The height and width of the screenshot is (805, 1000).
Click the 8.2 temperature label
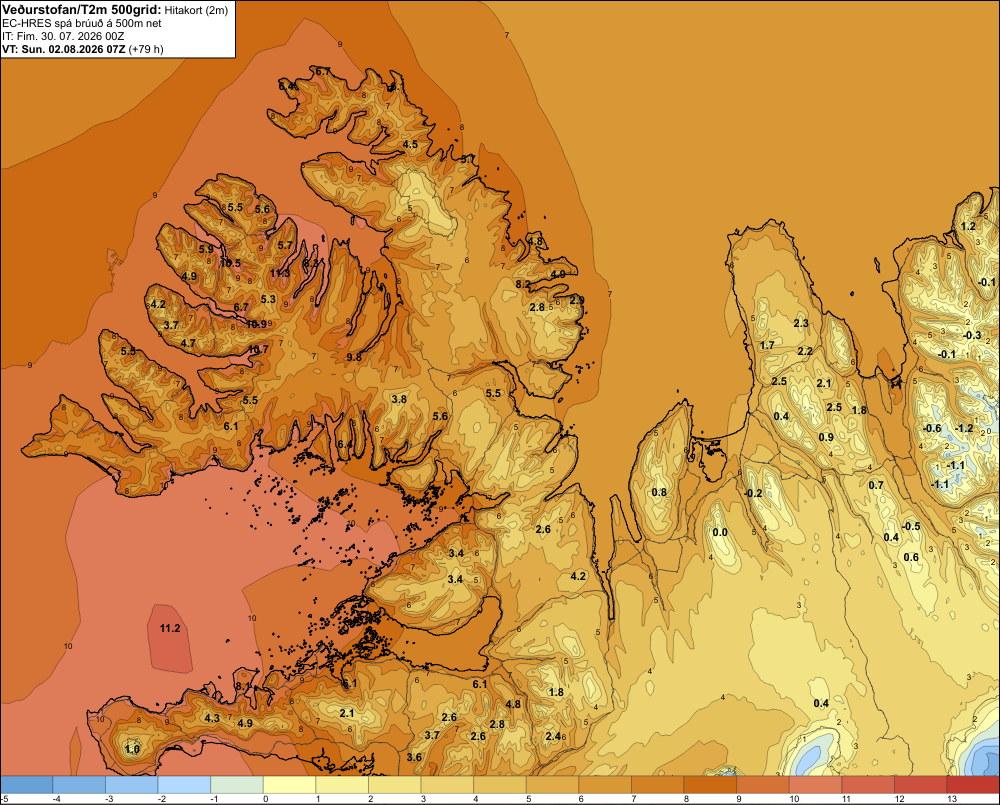click(522, 284)
